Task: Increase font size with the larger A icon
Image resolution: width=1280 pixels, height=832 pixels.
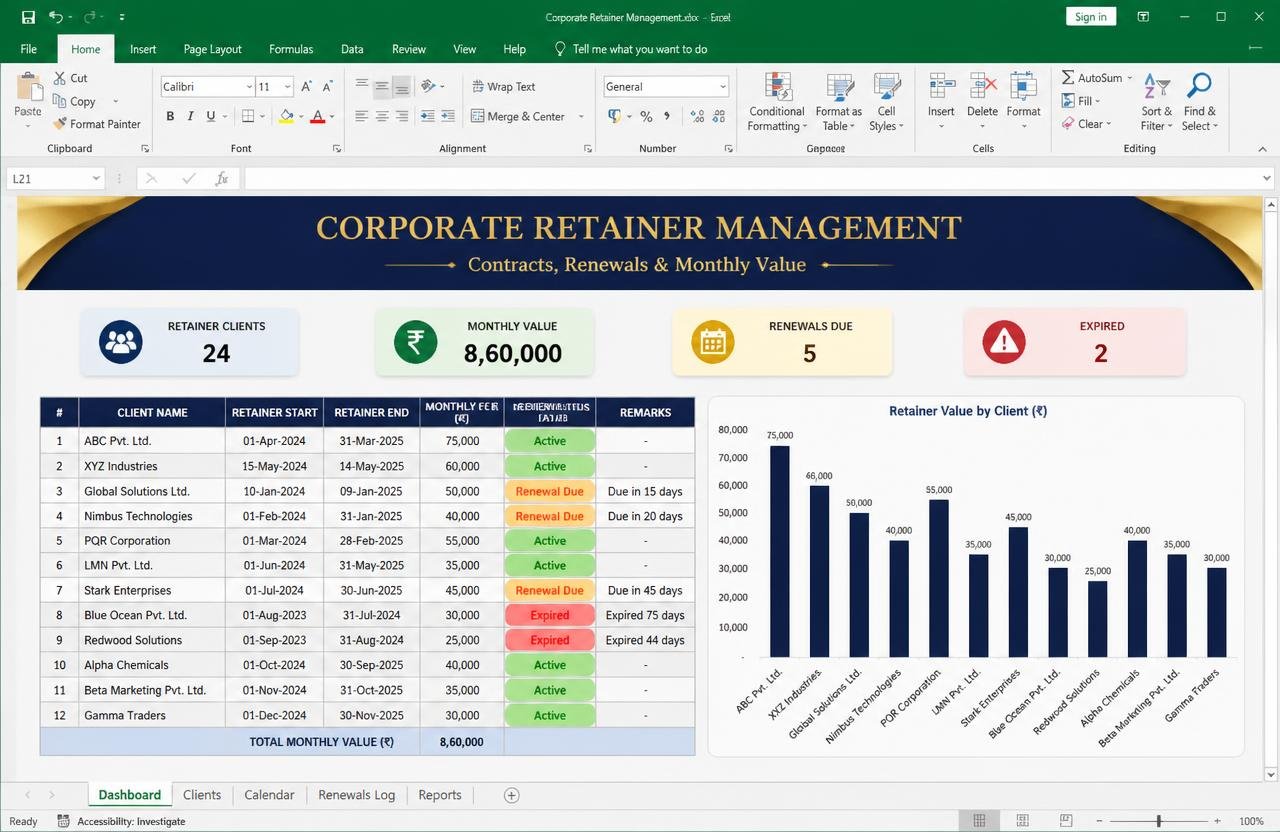Action: pos(307,87)
